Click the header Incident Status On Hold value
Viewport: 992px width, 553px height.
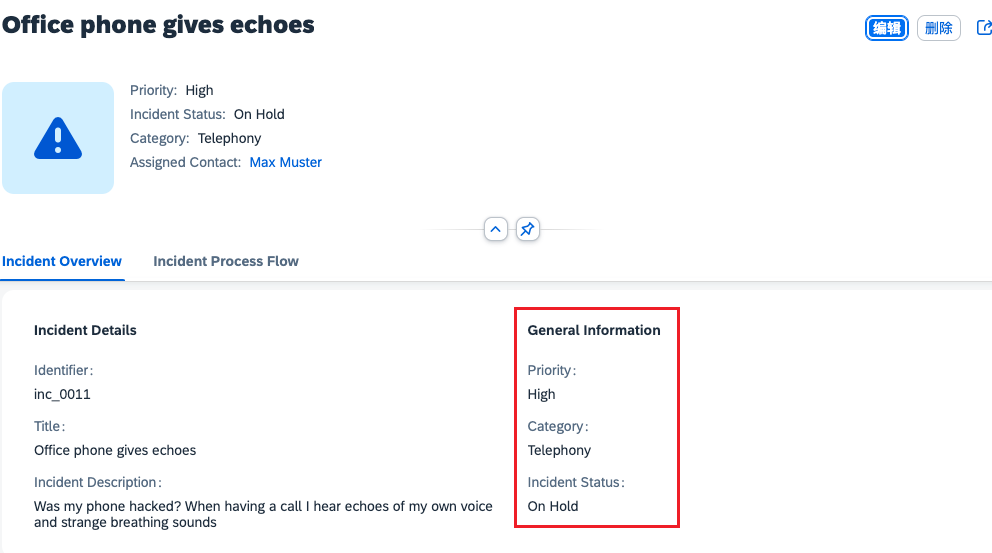pos(259,114)
